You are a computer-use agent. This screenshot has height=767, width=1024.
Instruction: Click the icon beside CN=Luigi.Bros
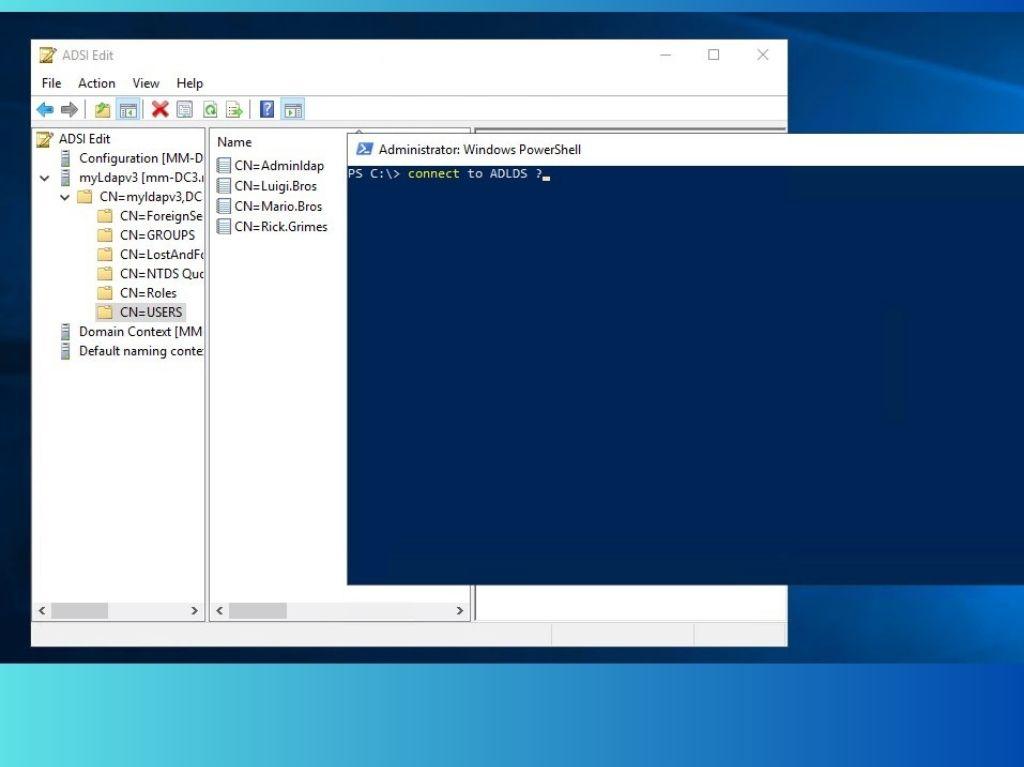pyautogui.click(x=224, y=186)
